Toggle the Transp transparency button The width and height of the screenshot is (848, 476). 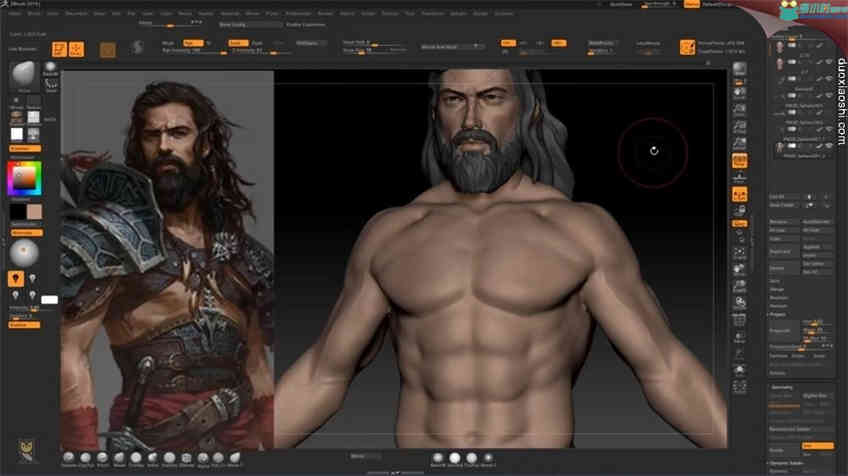pos(740,337)
